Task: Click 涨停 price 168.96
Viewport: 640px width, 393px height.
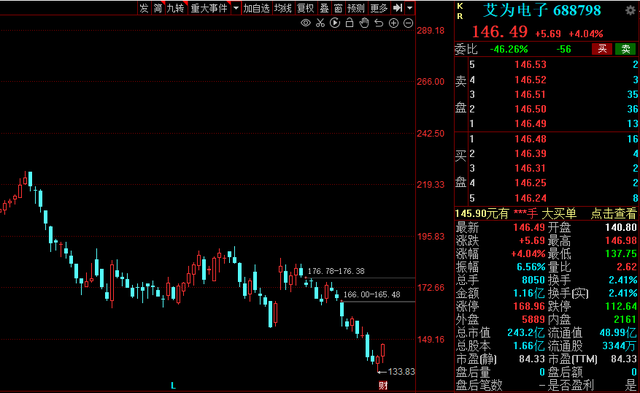Action: click(529, 306)
